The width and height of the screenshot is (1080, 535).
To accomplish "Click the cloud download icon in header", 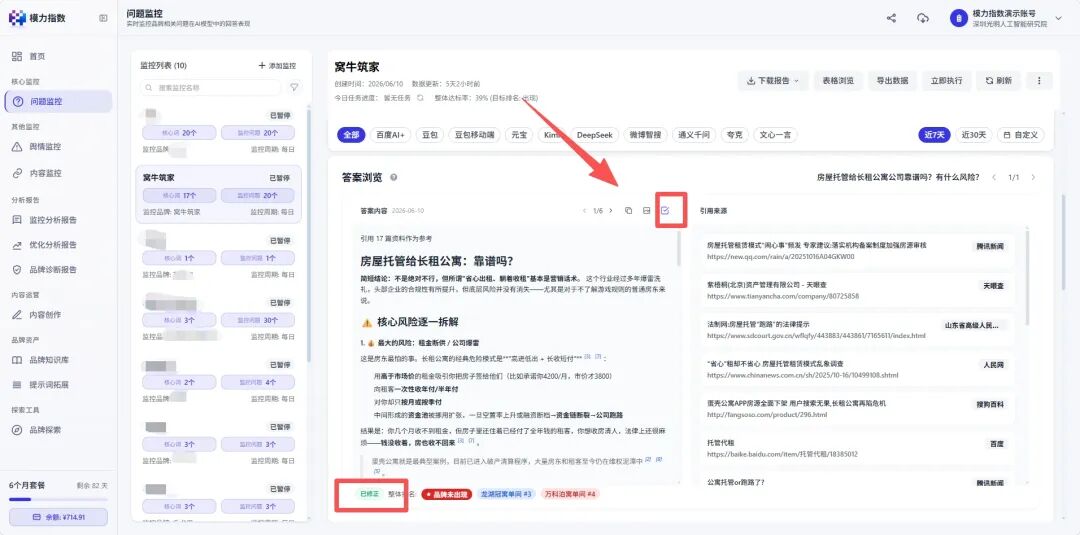I will coord(923,18).
